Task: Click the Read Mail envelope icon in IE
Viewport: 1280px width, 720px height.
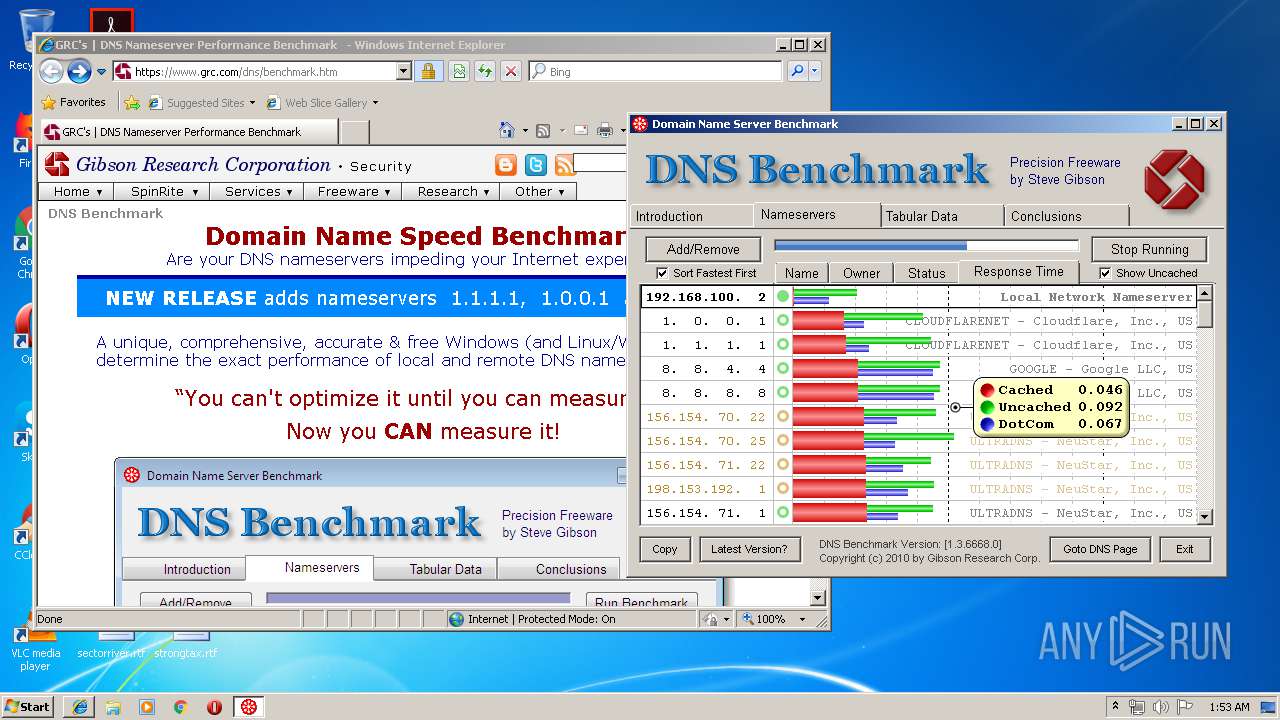Action: [580, 131]
